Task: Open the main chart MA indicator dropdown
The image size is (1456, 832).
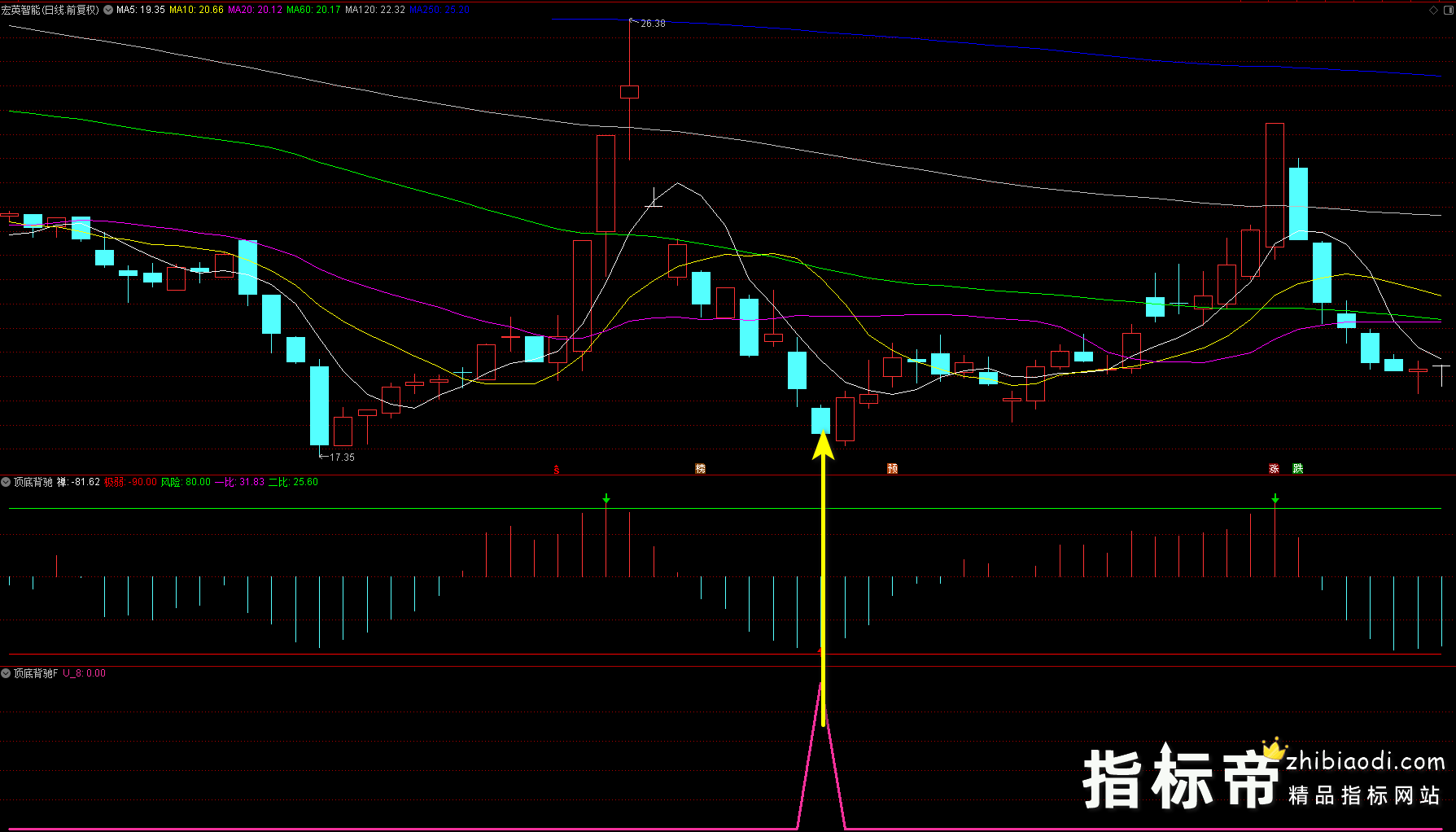Action: (x=108, y=10)
